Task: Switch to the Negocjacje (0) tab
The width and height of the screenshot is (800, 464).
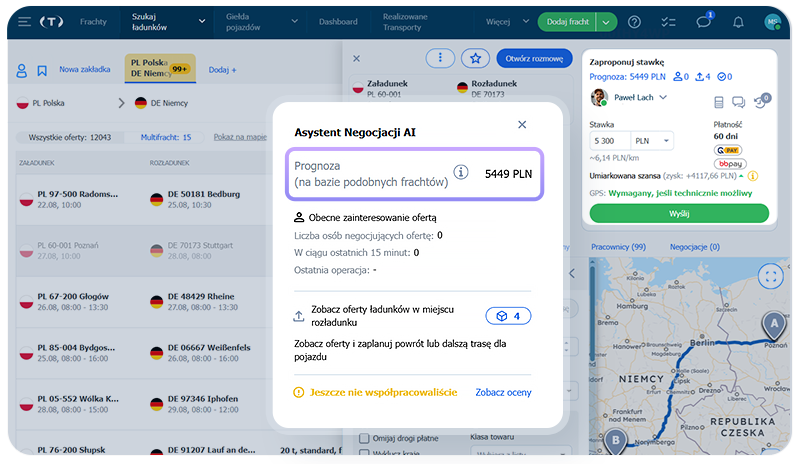Action: pyautogui.click(x=695, y=247)
